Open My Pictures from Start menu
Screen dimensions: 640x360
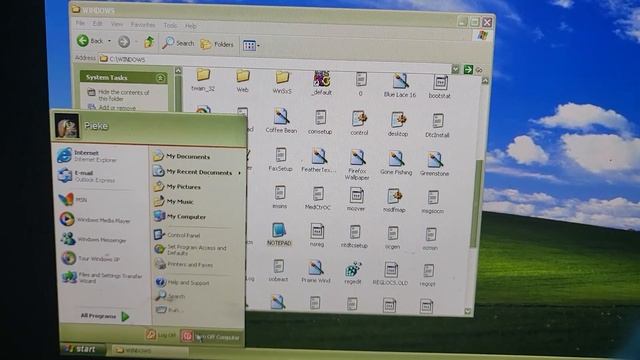(177, 187)
